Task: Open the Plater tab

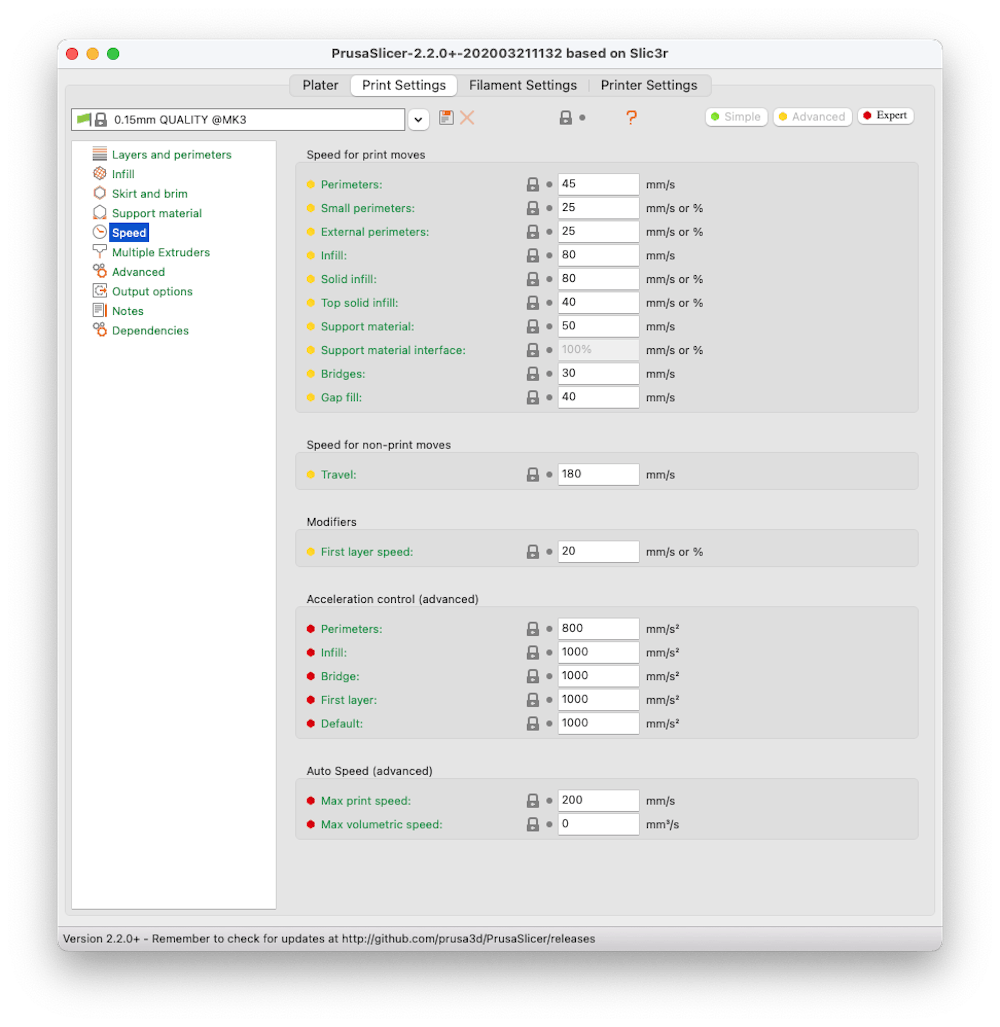Action: coord(320,85)
